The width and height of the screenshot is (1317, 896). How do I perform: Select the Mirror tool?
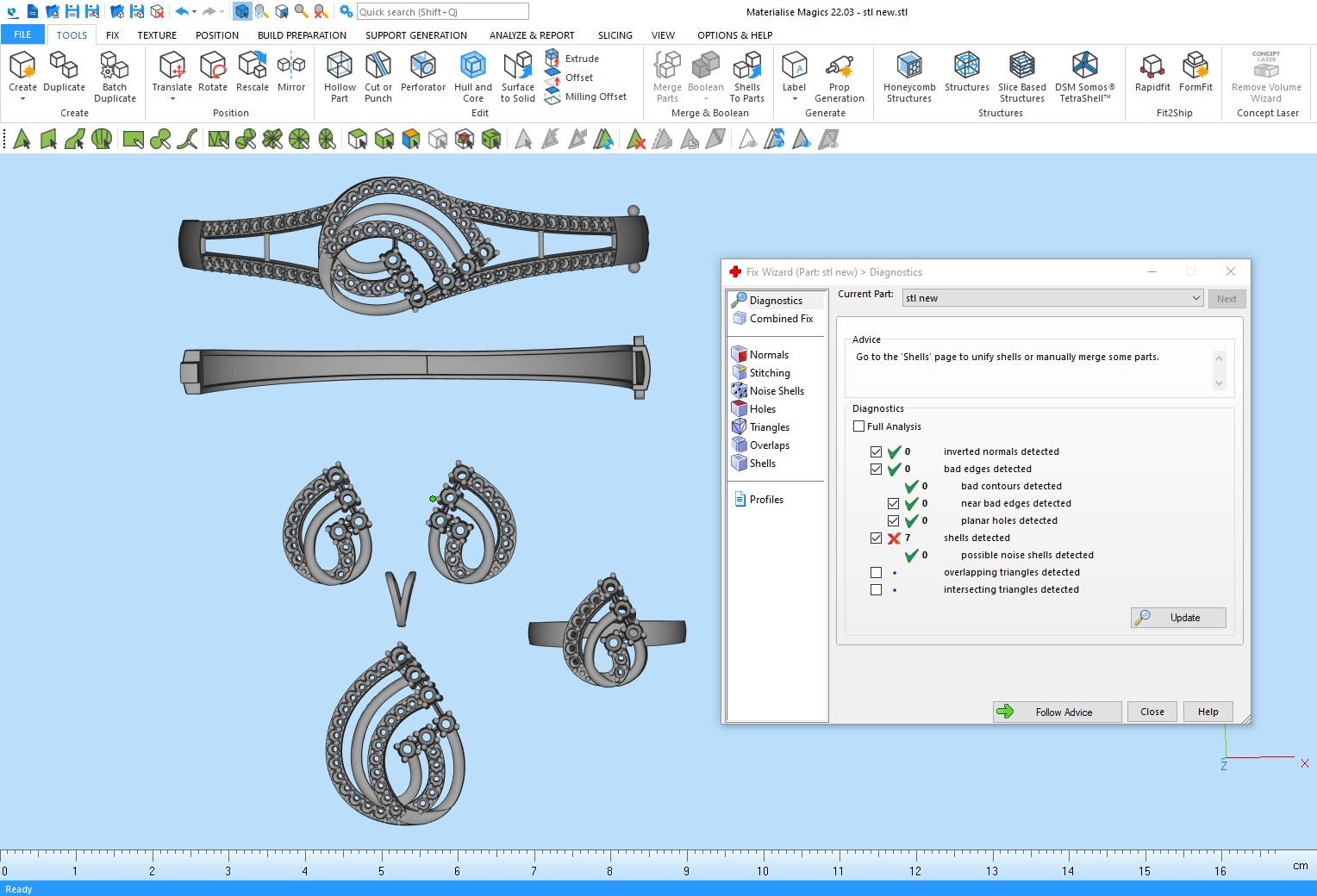[x=291, y=65]
